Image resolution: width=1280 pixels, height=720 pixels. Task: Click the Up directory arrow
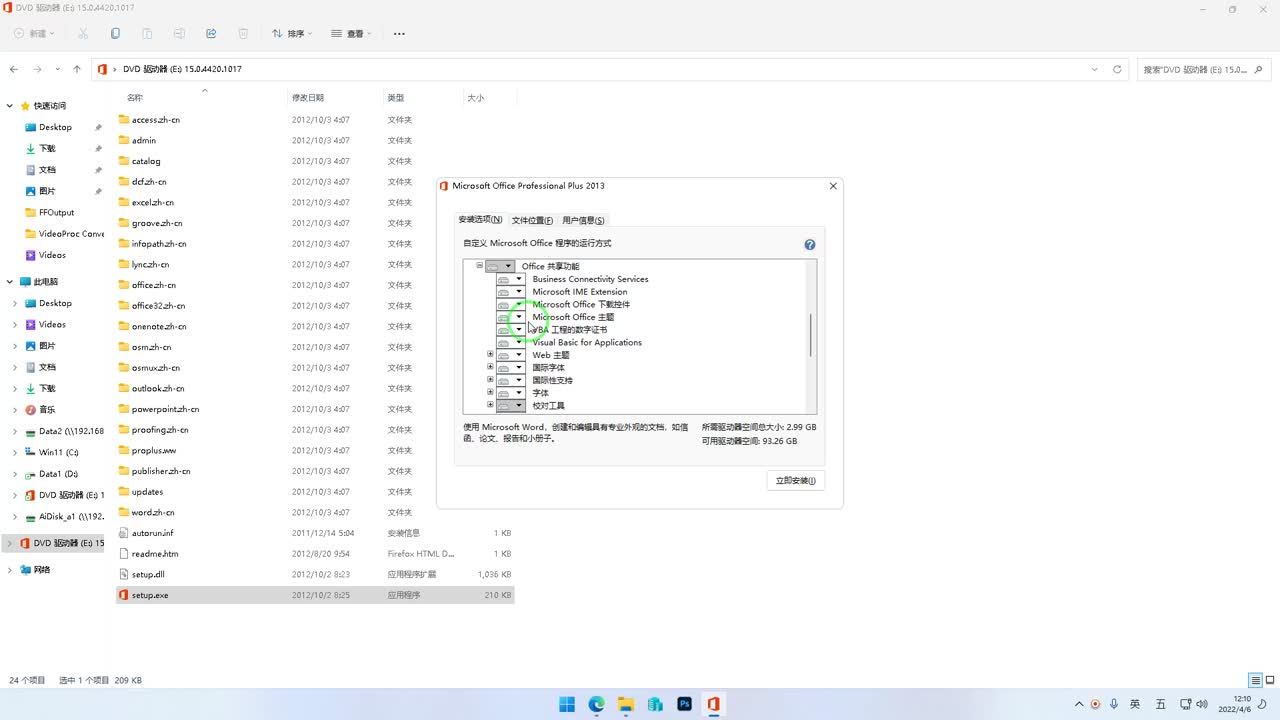click(77, 69)
